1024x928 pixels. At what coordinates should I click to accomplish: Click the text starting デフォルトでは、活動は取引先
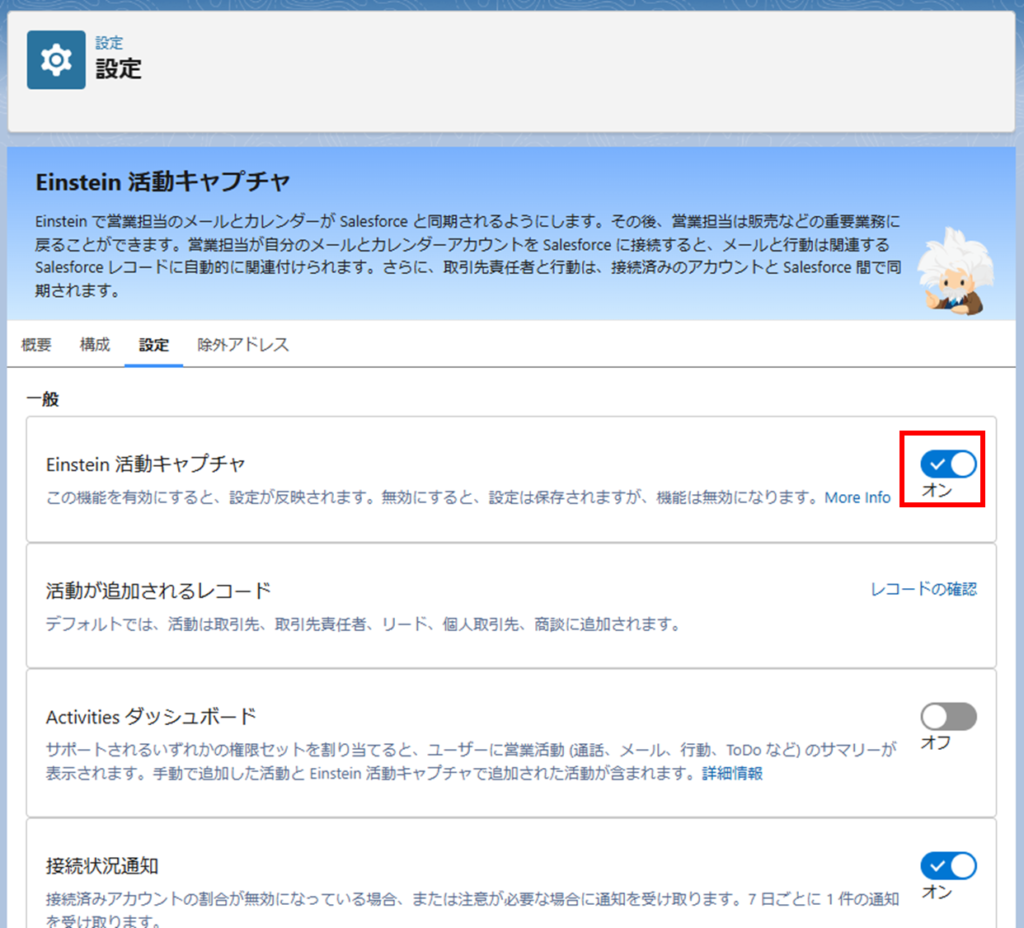[x=362, y=624]
